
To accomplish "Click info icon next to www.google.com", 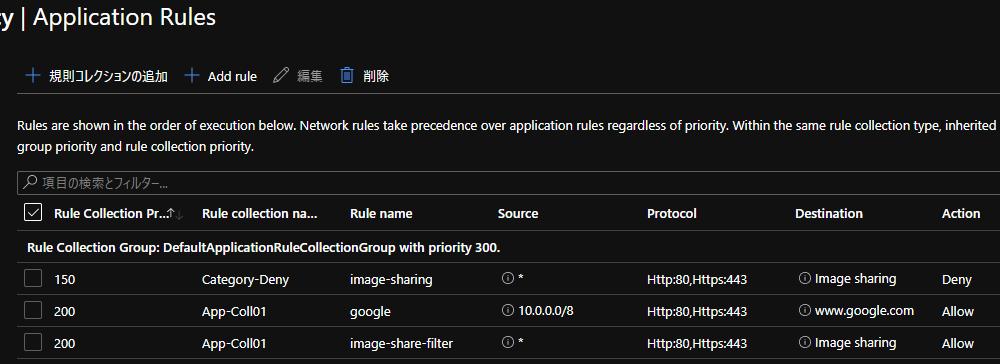I will [805, 310].
